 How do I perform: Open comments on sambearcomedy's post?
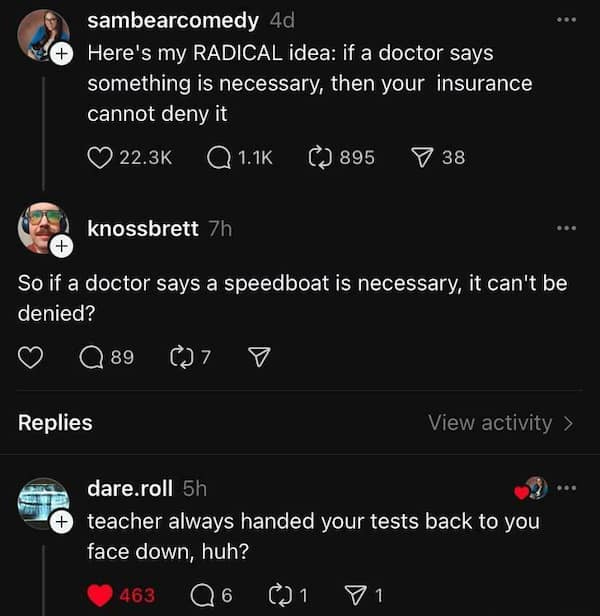219,157
